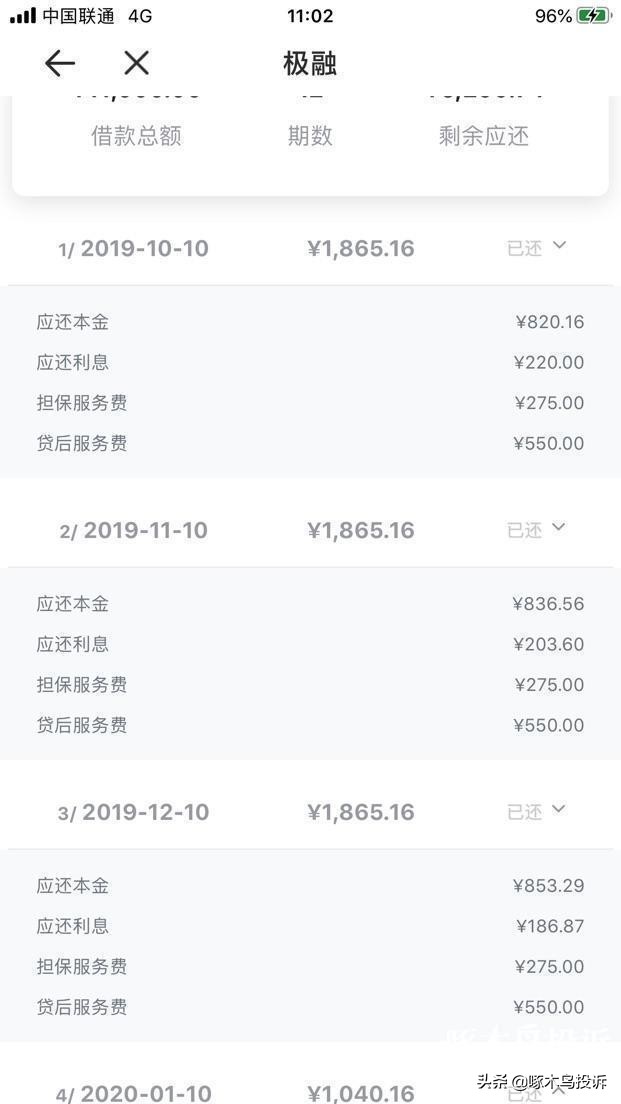Screen dimensions: 621x1104
Task: Tap the cellular signal bars icon
Action: point(20,15)
